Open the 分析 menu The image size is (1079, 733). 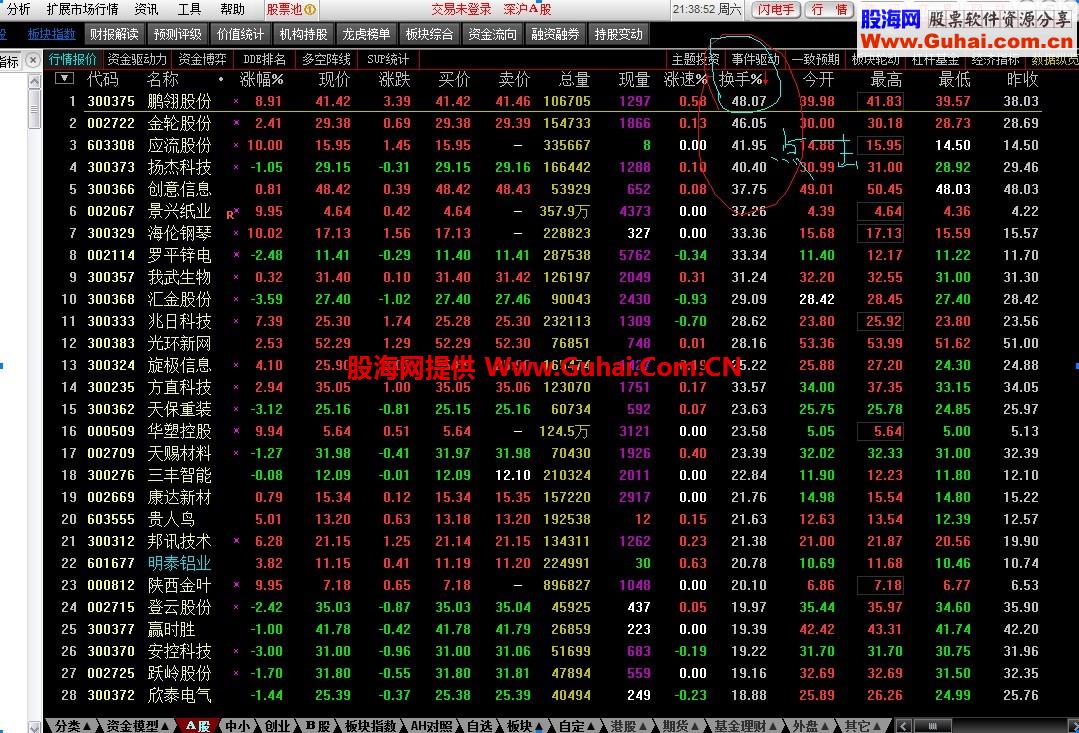pyautogui.click(x=19, y=10)
